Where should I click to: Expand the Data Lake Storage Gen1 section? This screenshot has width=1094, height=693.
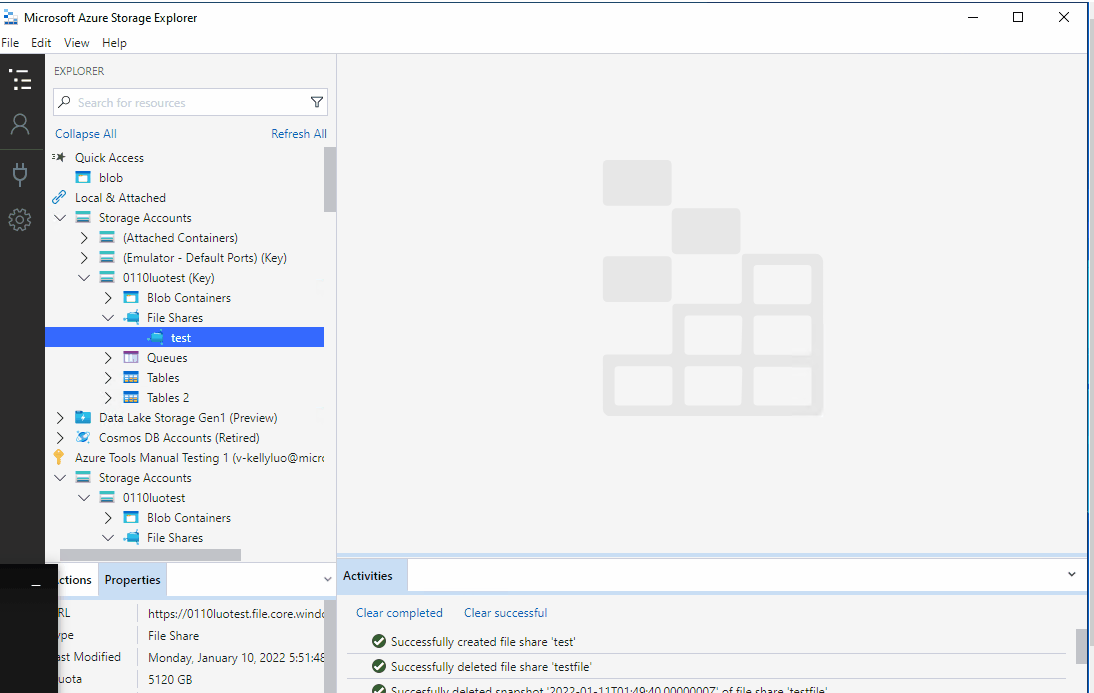click(x=60, y=417)
